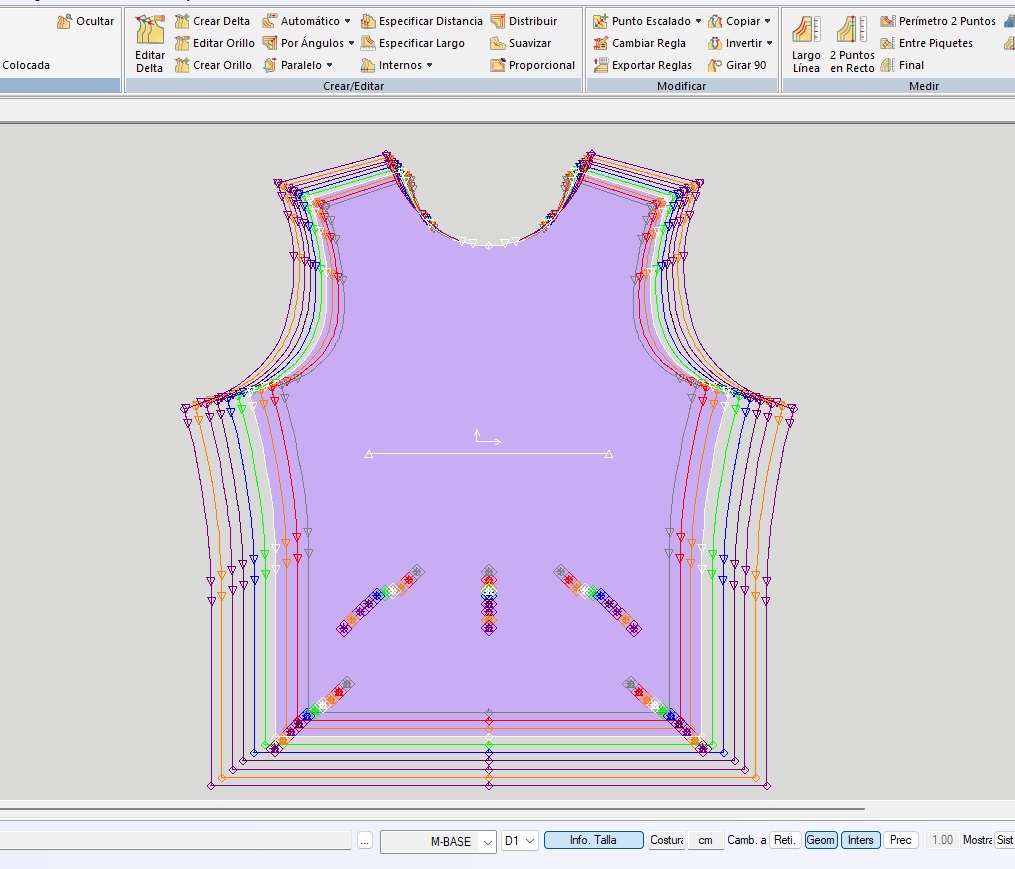
Task: Toggle the Info. Talla button
Action: click(593, 840)
